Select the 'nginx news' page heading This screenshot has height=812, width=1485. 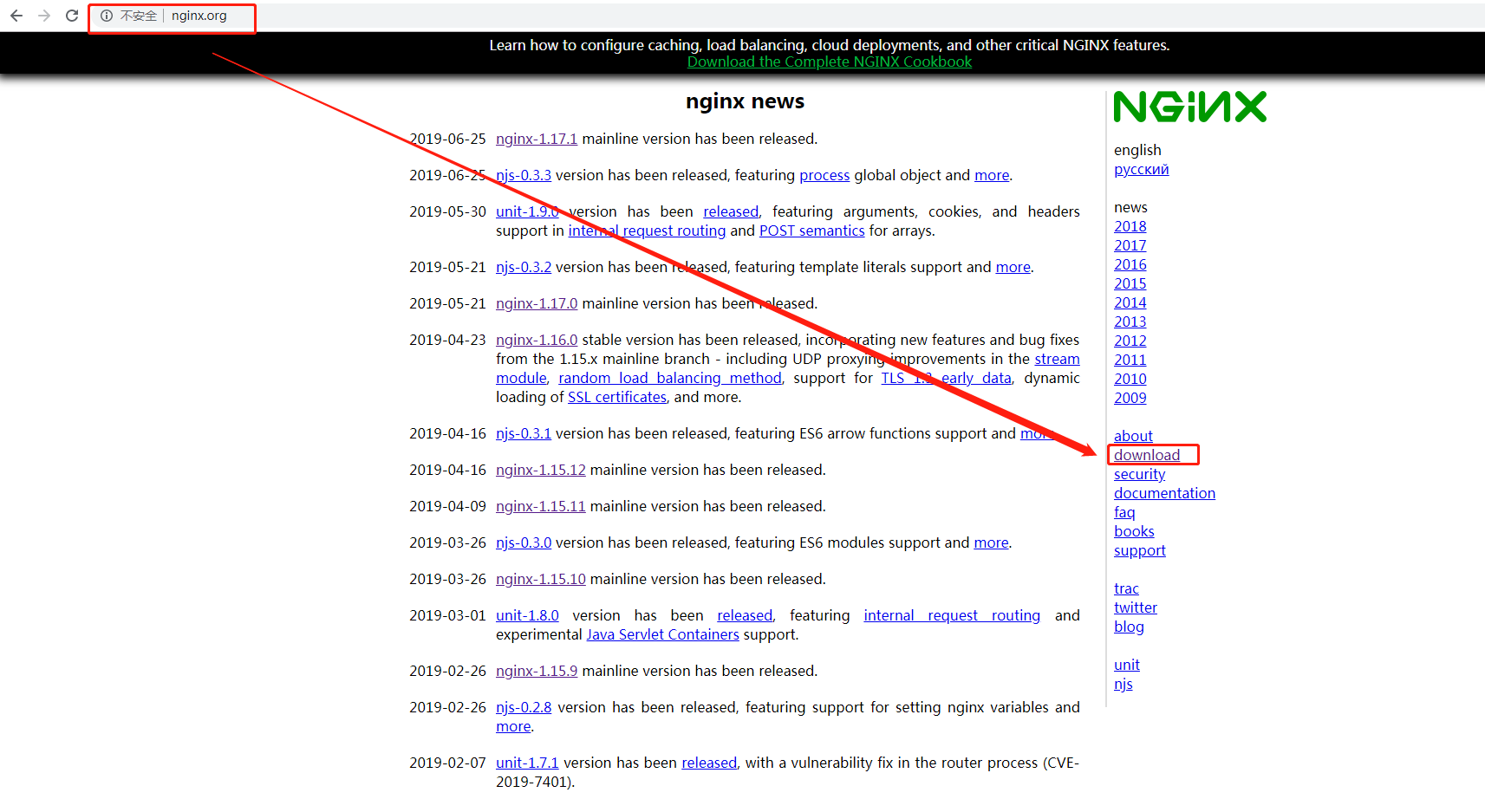point(745,101)
